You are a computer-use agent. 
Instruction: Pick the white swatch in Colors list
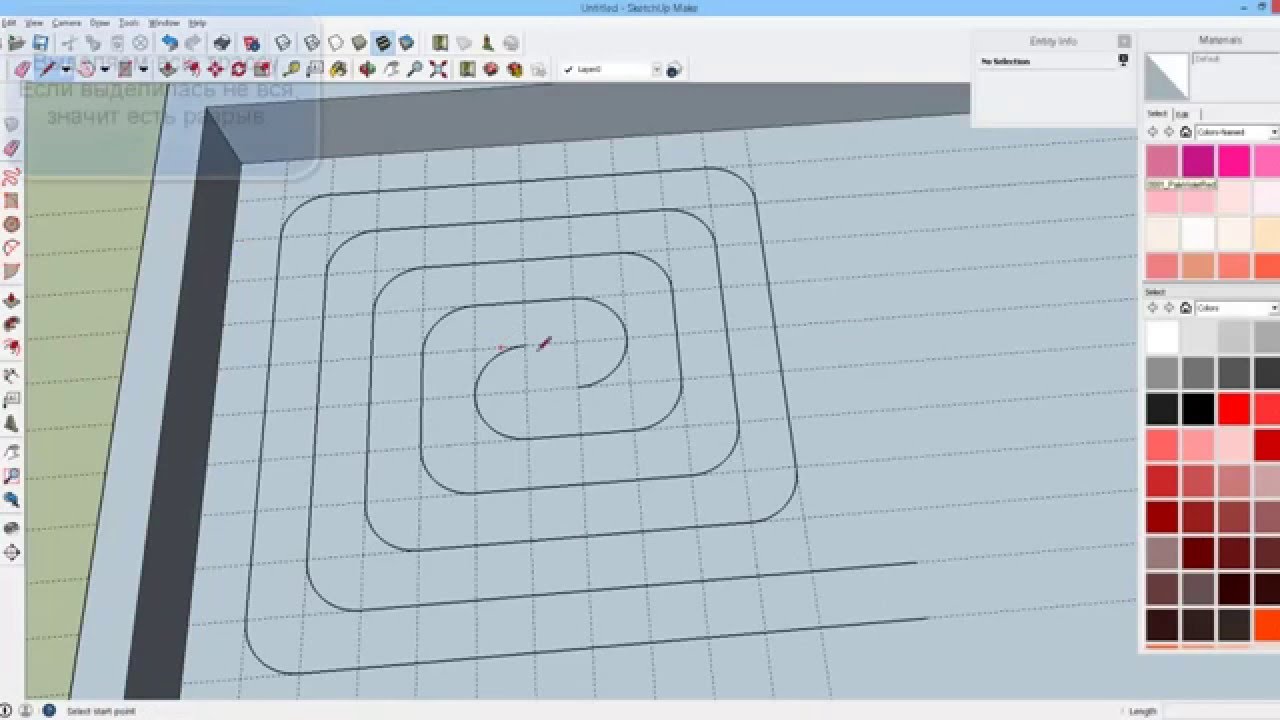coord(1162,337)
